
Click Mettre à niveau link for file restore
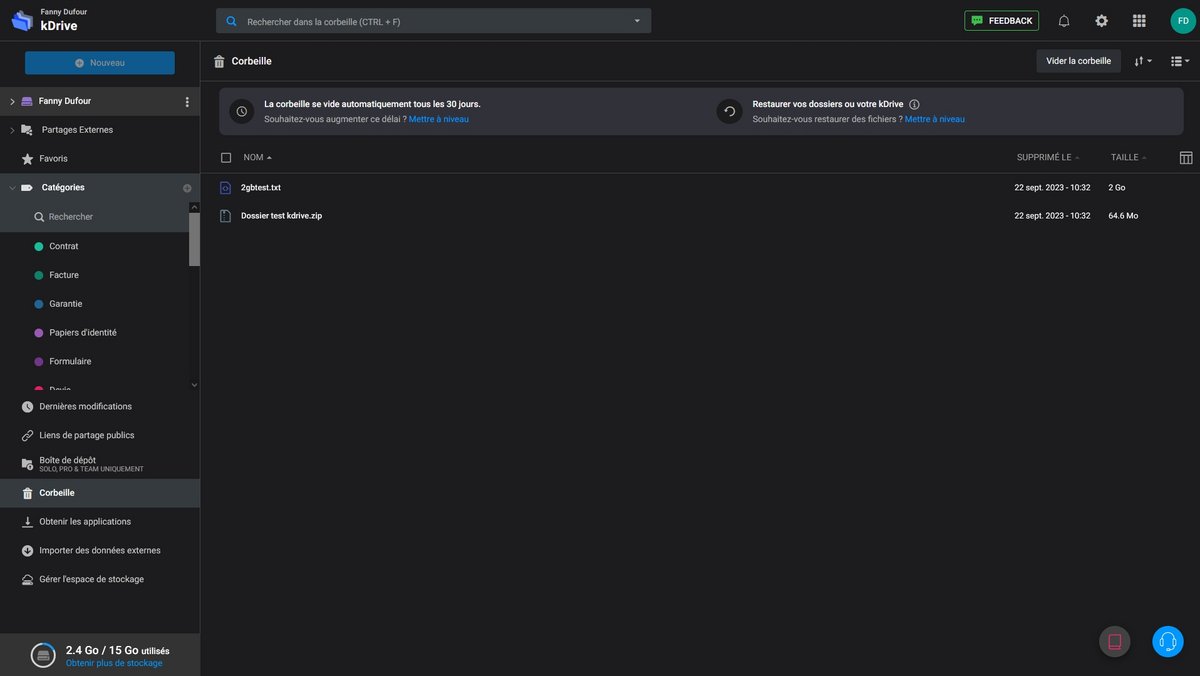[935, 119]
